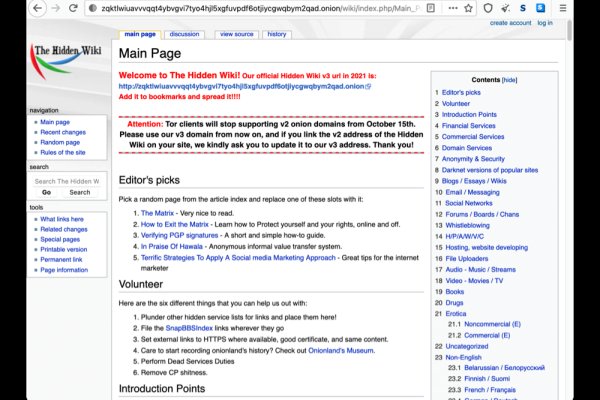Open the view source tab
Screen dimensions: 600x400
tap(236, 34)
